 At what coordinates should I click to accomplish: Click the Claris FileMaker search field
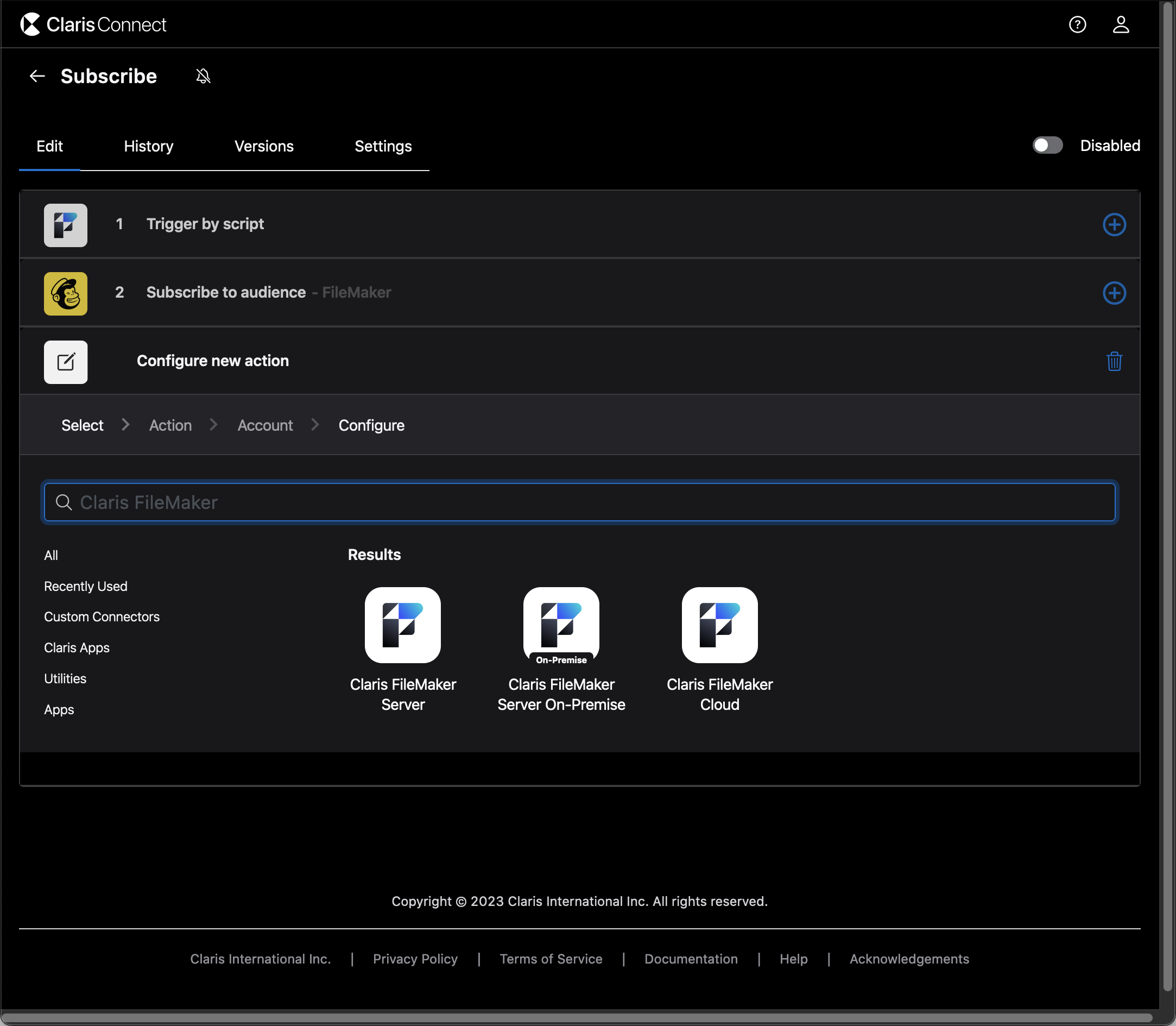(x=579, y=502)
